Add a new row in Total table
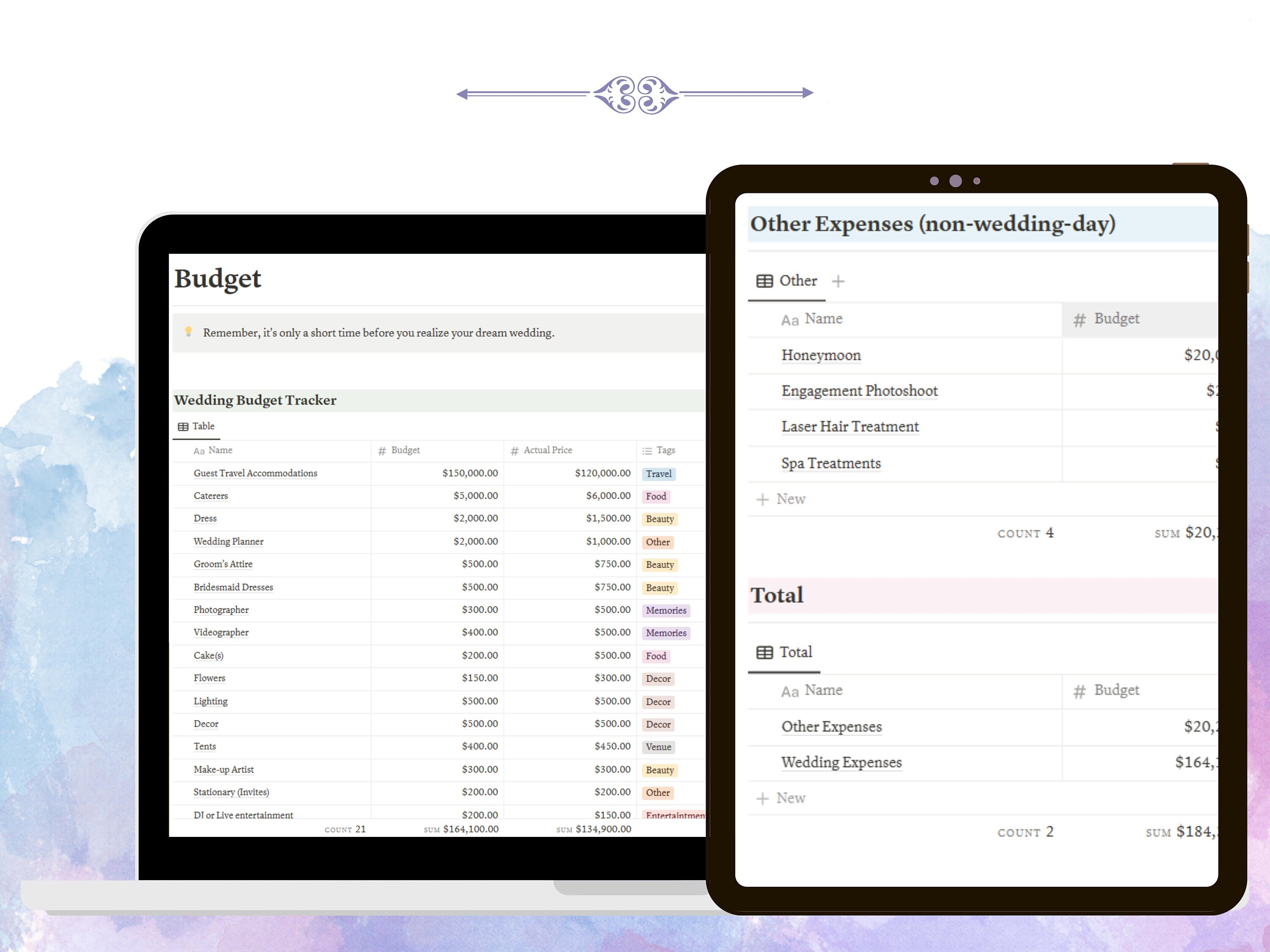 click(x=781, y=798)
